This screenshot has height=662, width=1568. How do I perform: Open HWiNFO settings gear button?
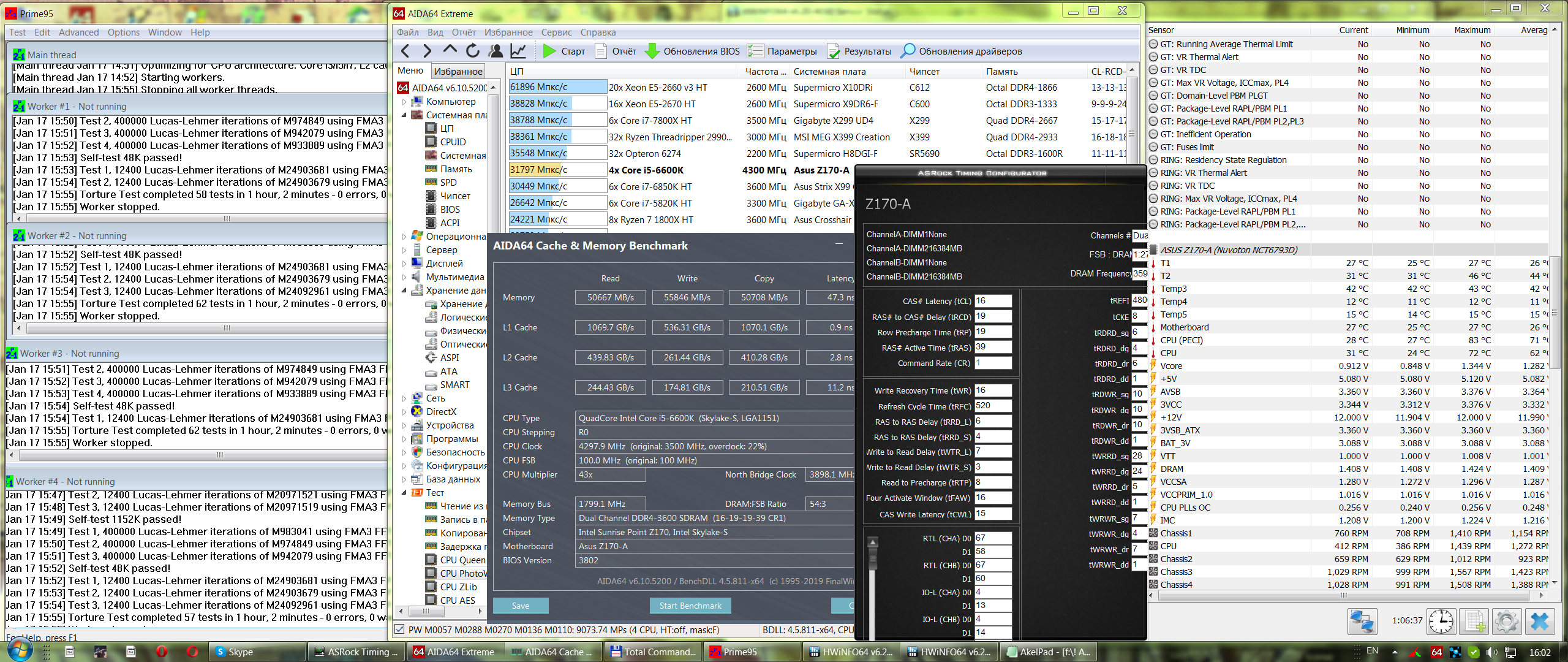1506,622
